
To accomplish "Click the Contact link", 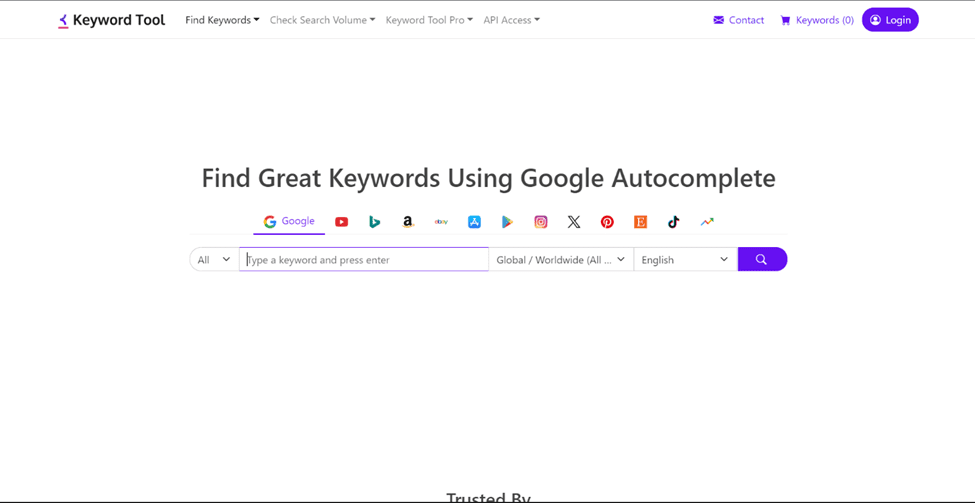I will point(739,20).
